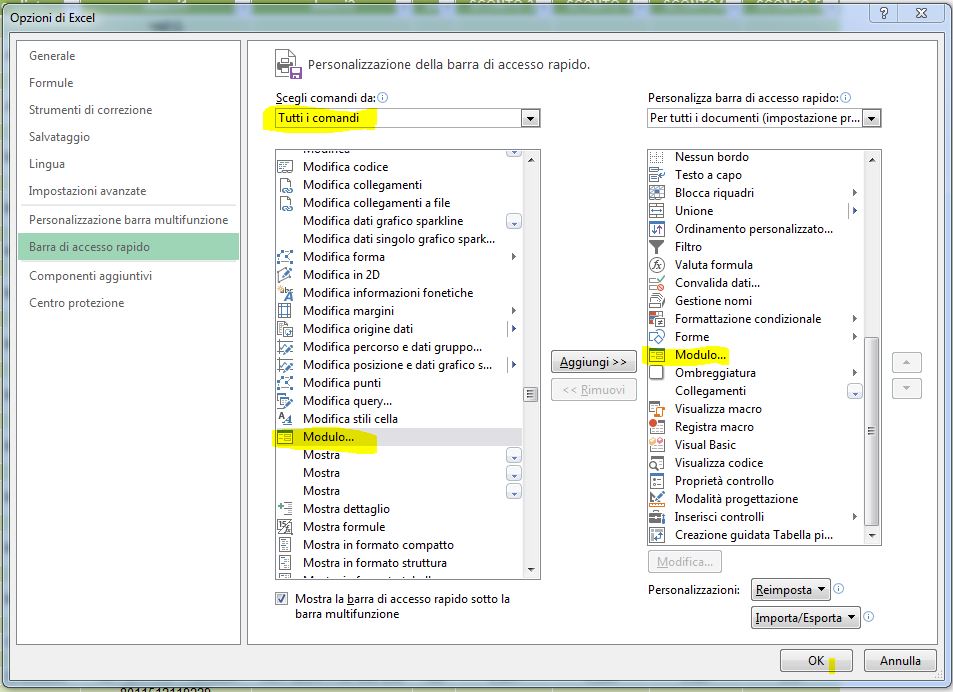Image resolution: width=953 pixels, height=692 pixels.
Task: Click the Filtro funnel icon
Action: tap(657, 247)
